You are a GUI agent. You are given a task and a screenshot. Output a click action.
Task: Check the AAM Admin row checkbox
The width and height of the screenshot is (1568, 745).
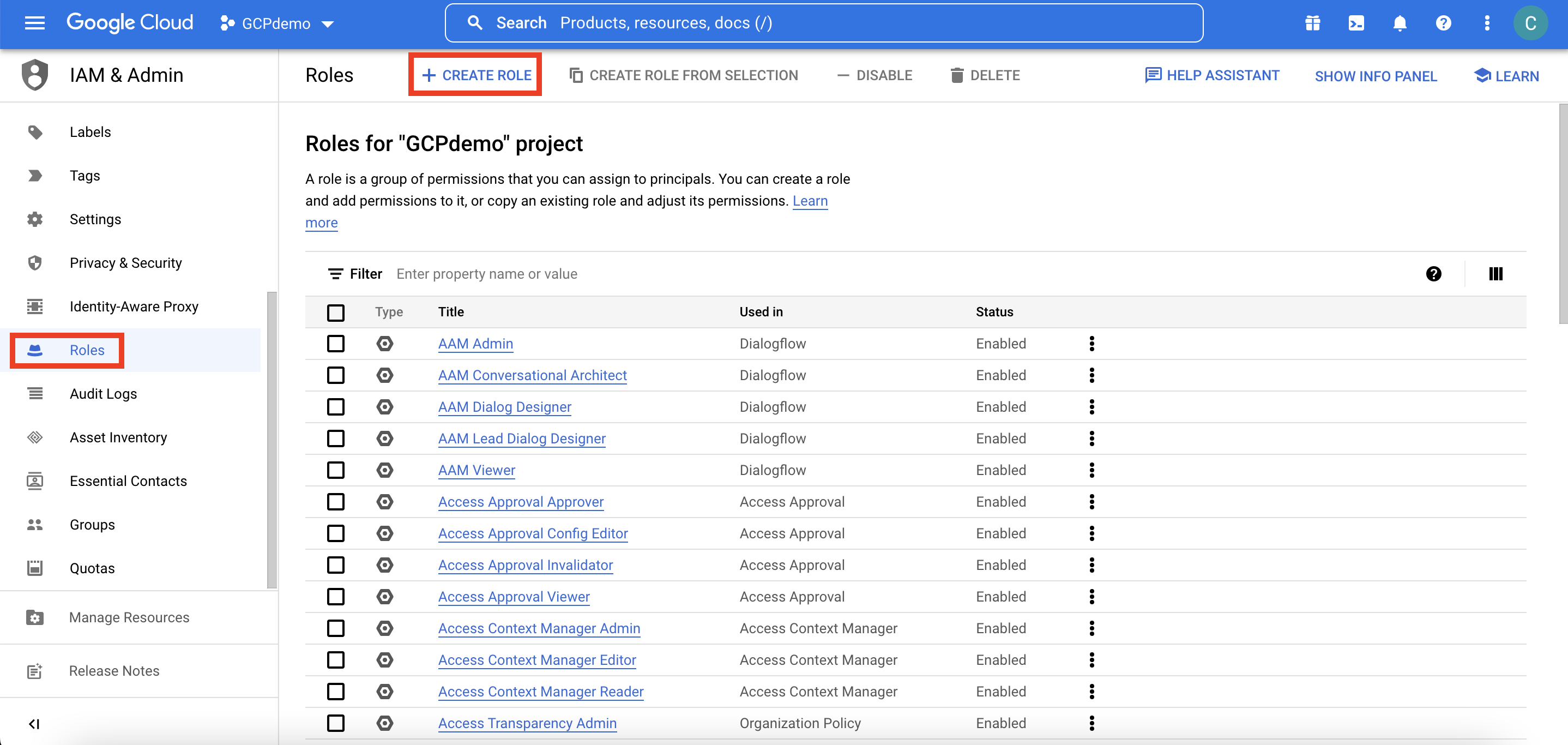(x=336, y=343)
